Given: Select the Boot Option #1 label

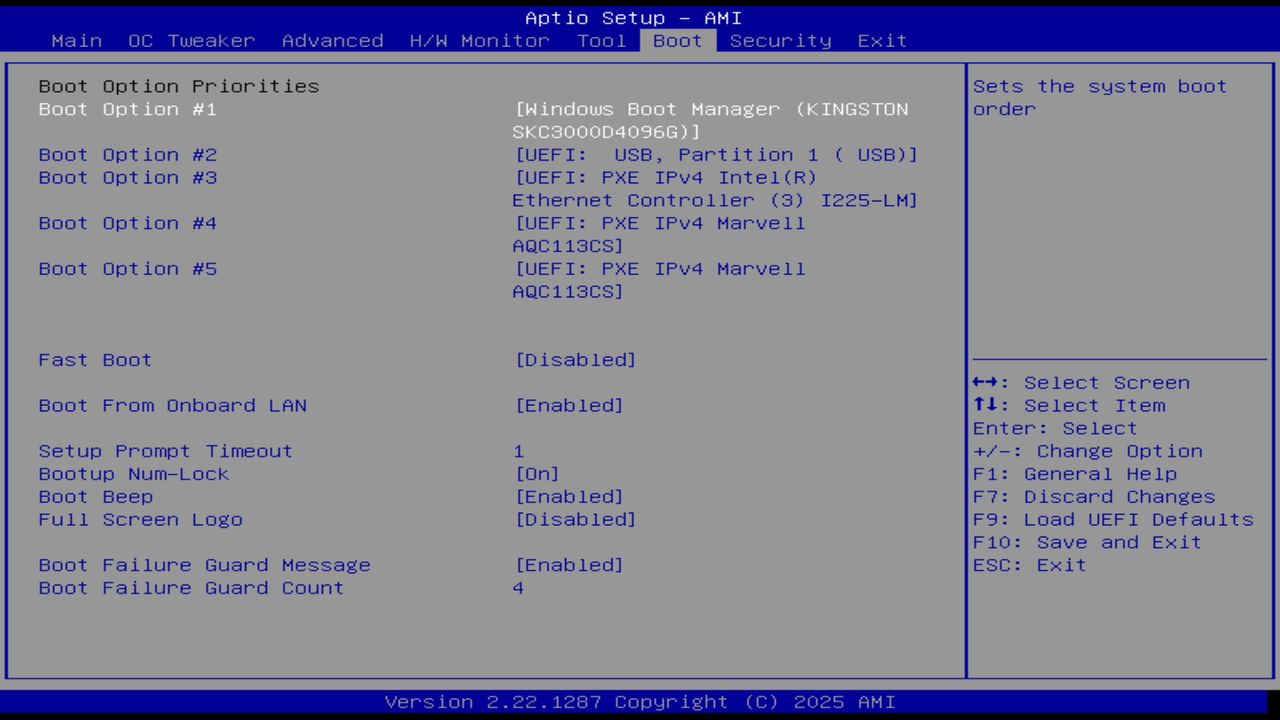Looking at the screenshot, I should point(128,109).
